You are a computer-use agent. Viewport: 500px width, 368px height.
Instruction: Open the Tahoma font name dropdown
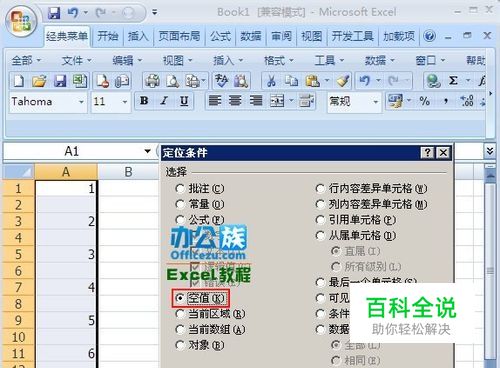click(81, 102)
